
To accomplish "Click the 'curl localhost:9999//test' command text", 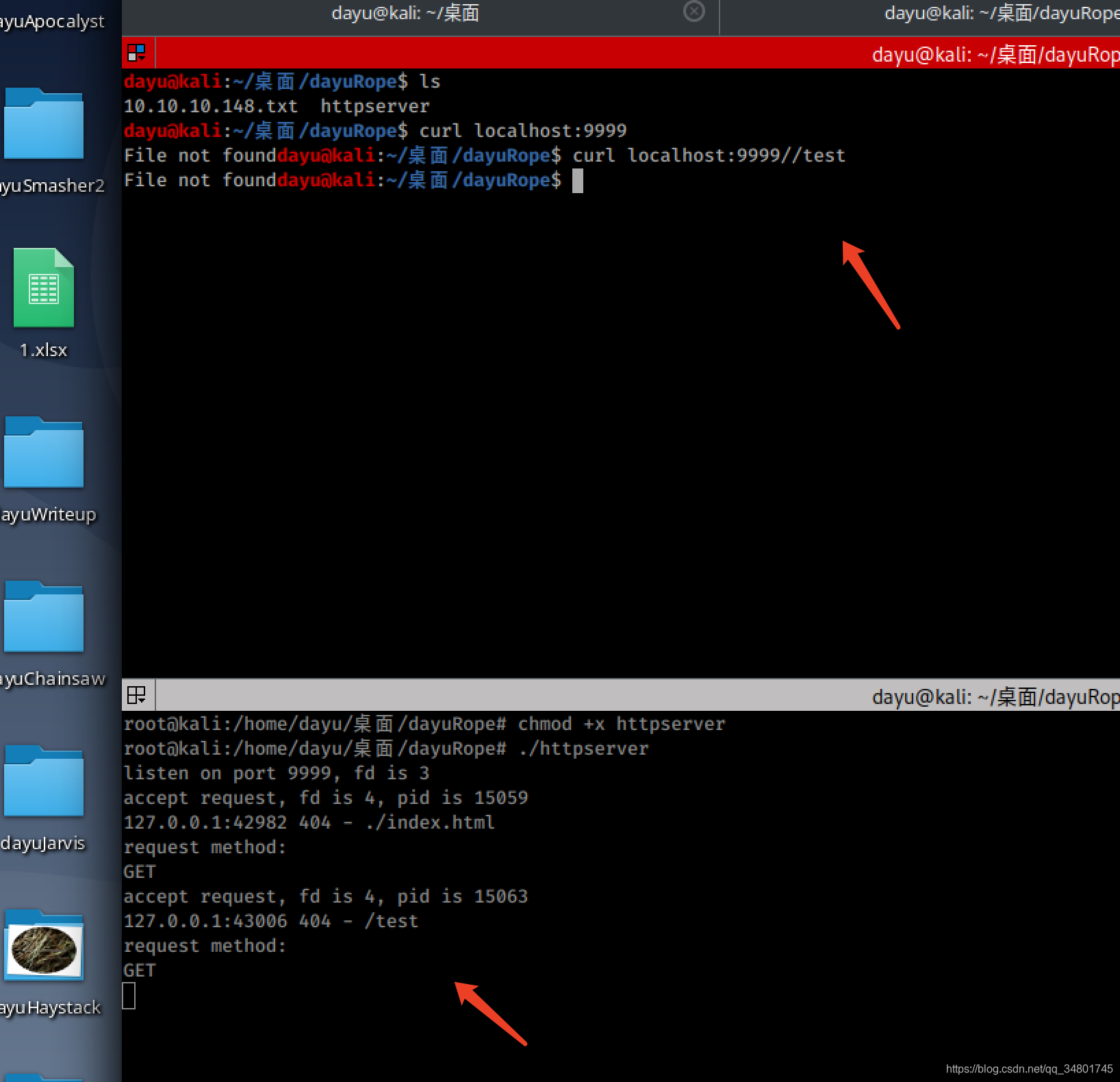I will 709,155.
